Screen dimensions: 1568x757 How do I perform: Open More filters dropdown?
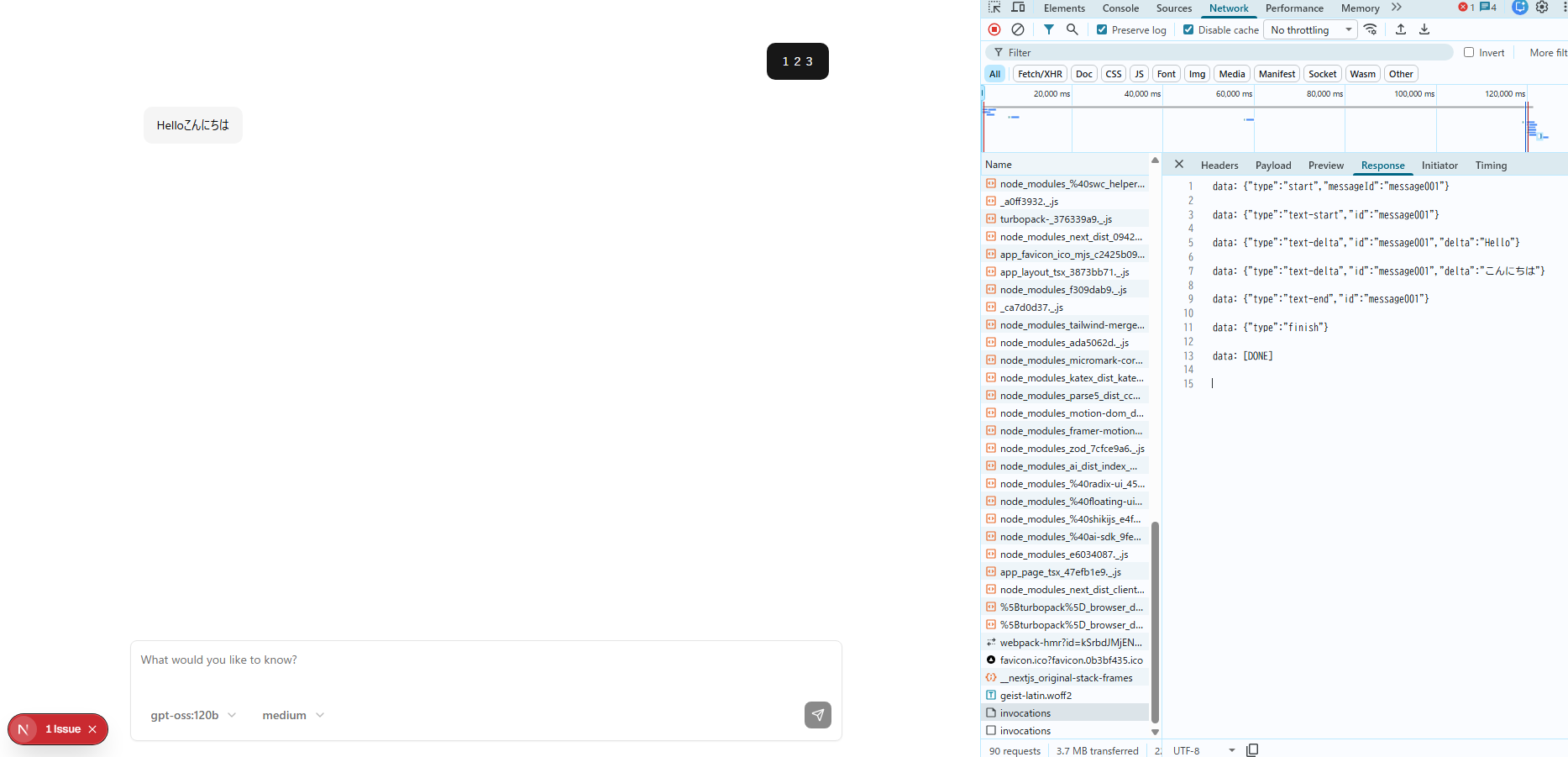pos(1548,52)
